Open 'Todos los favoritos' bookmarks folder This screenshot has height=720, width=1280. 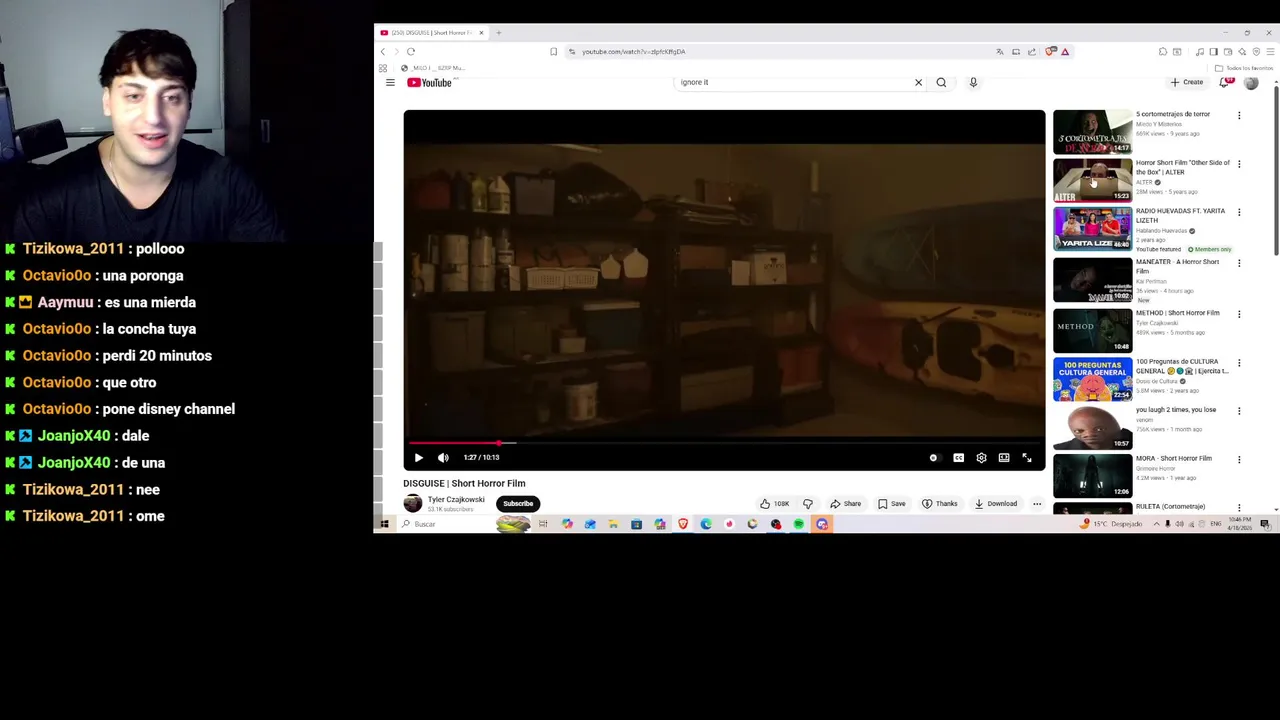tap(1245, 68)
